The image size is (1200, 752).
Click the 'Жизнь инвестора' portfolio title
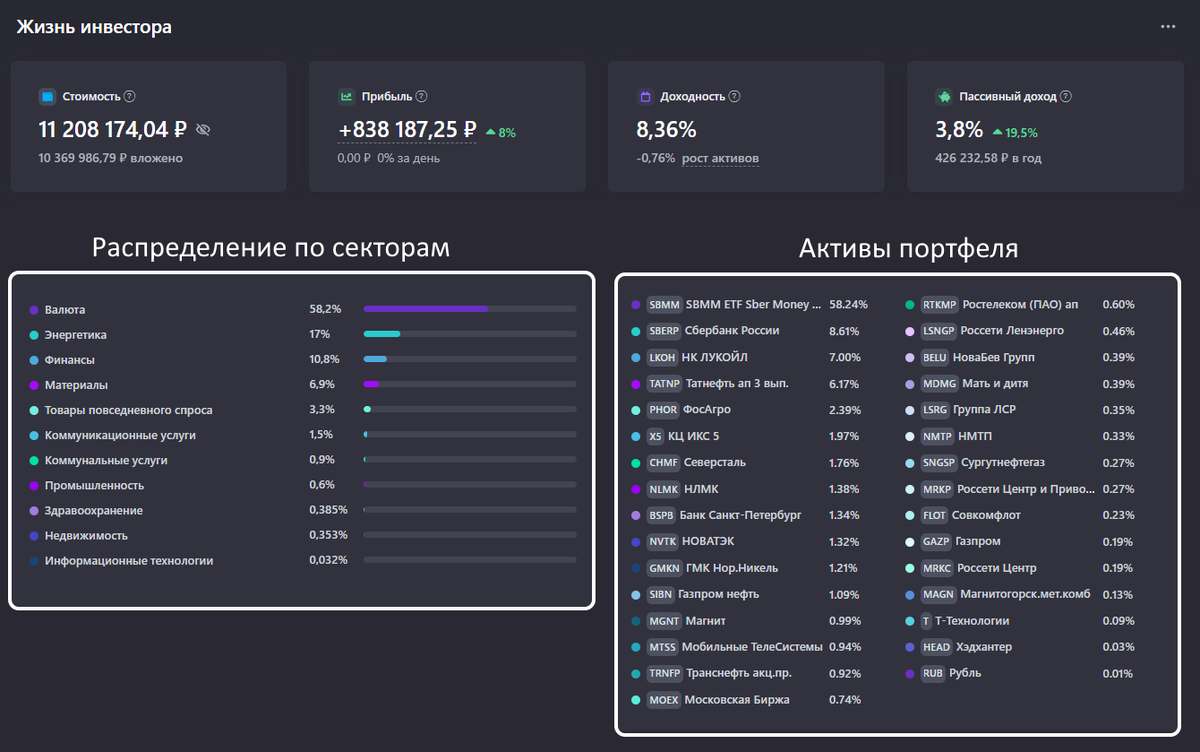[94, 27]
